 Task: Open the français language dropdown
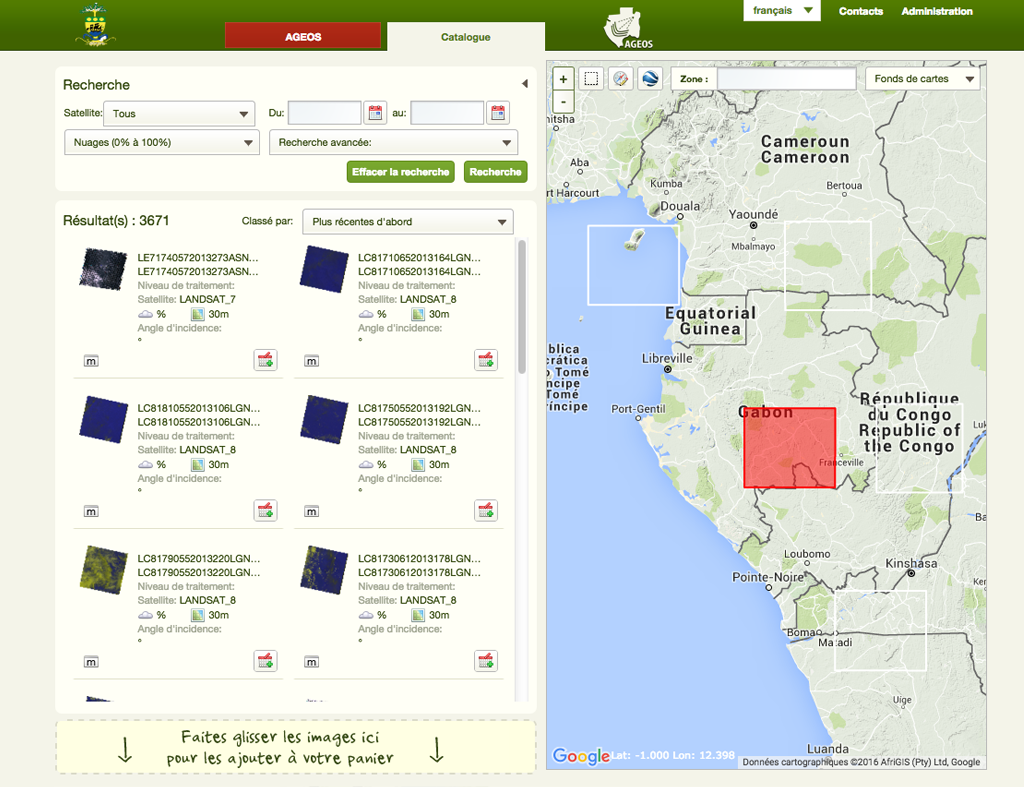pos(782,10)
